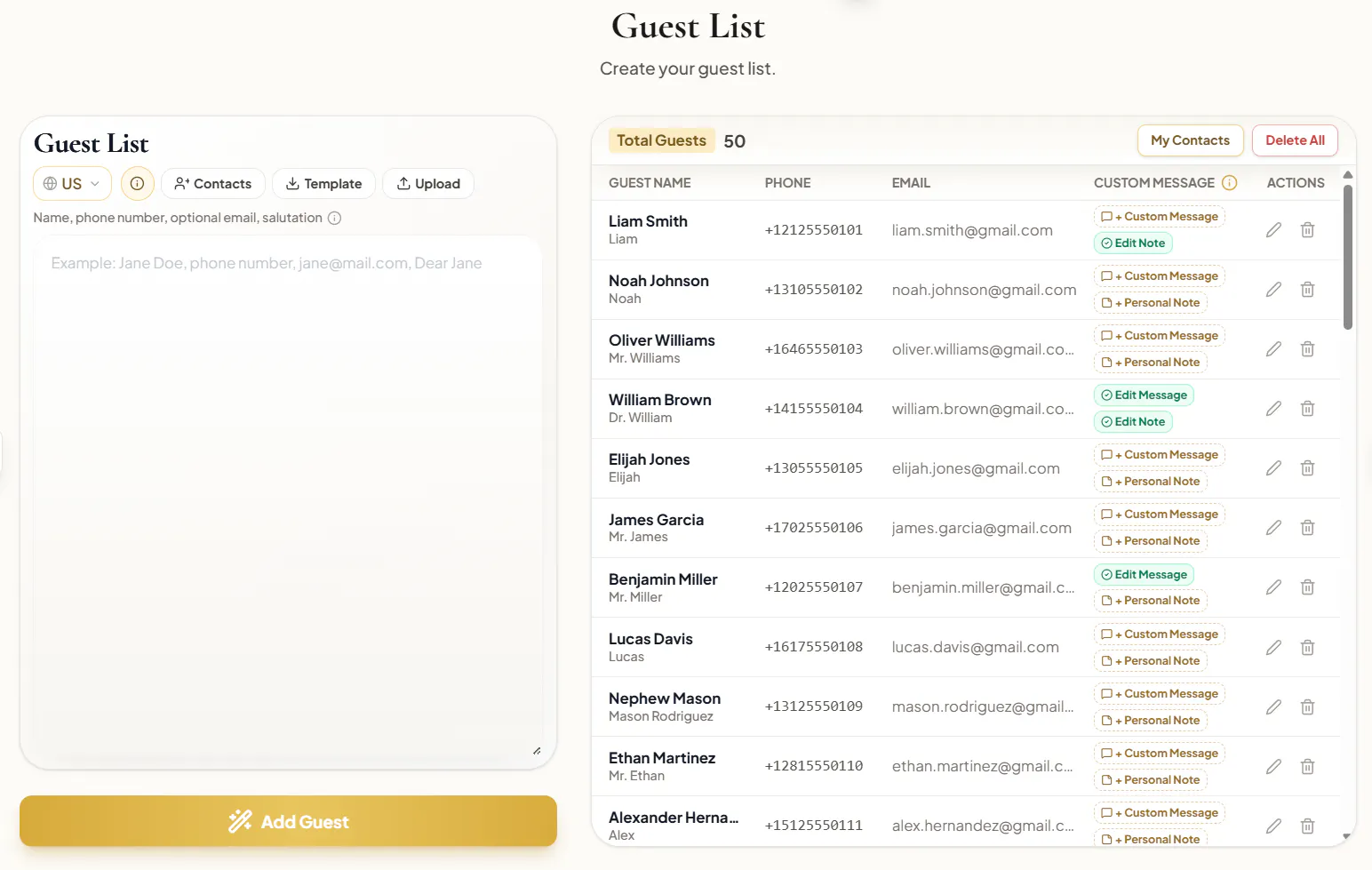Remove Noah Johnson via trash icon
The width and height of the screenshot is (1372, 870).
[1307, 290]
